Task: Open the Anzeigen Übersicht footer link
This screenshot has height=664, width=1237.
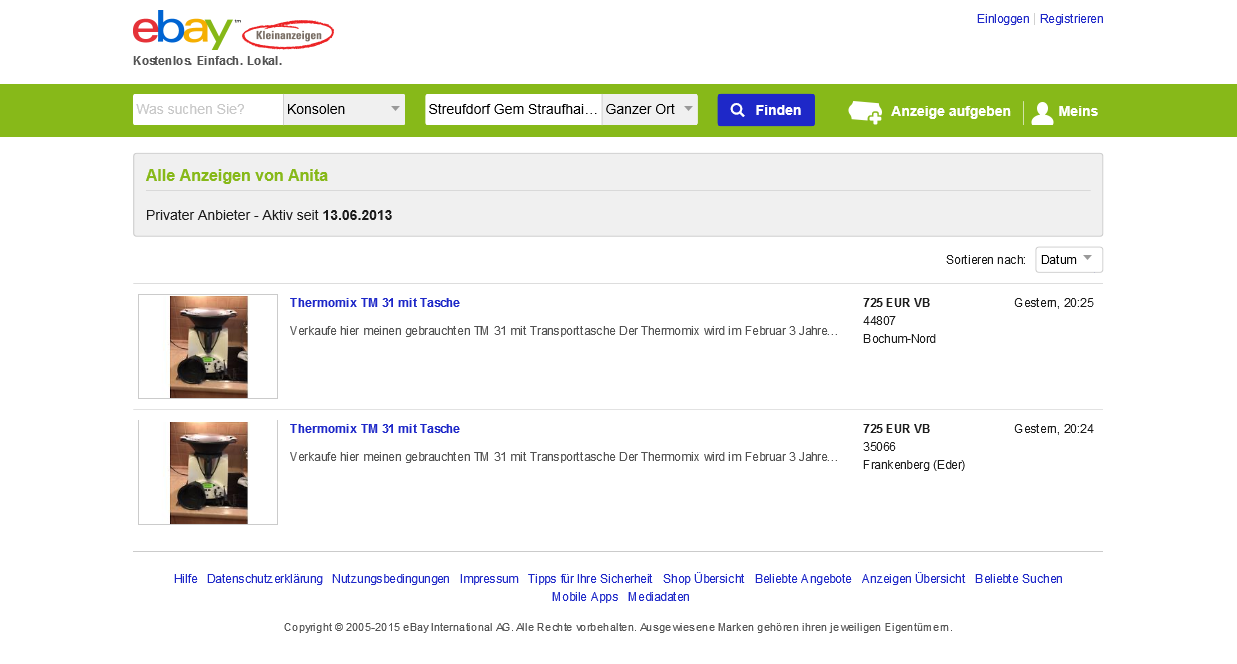Action: 913,579
